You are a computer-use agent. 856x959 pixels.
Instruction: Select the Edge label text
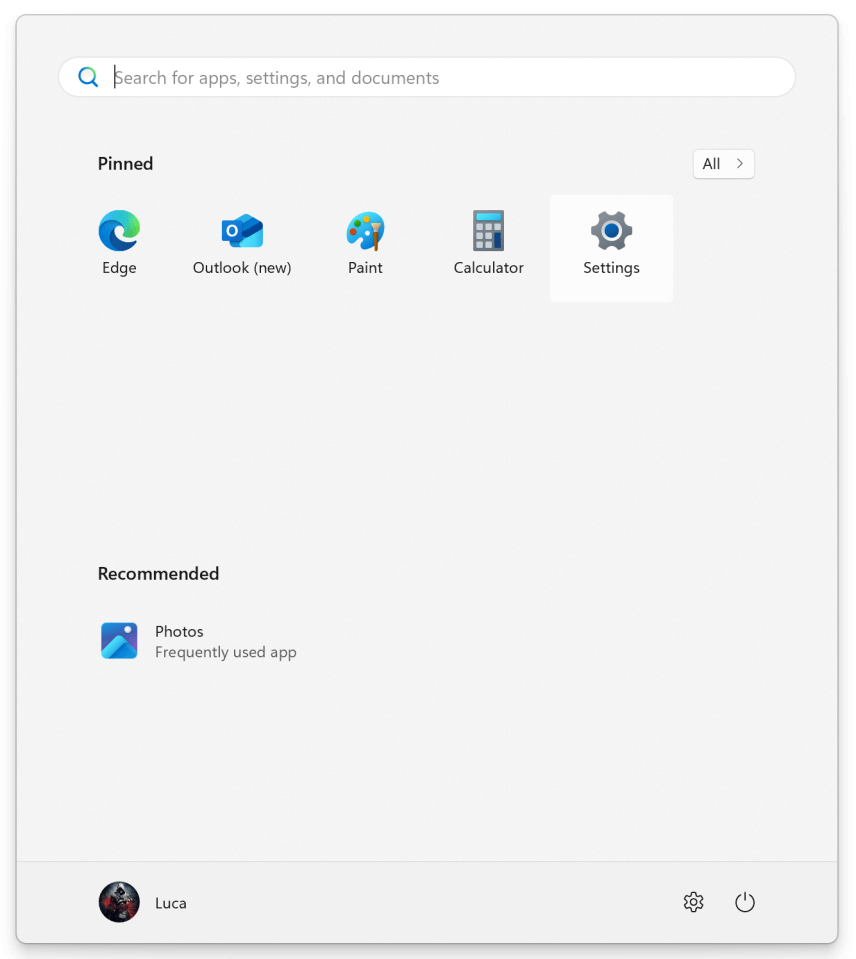coord(118,267)
